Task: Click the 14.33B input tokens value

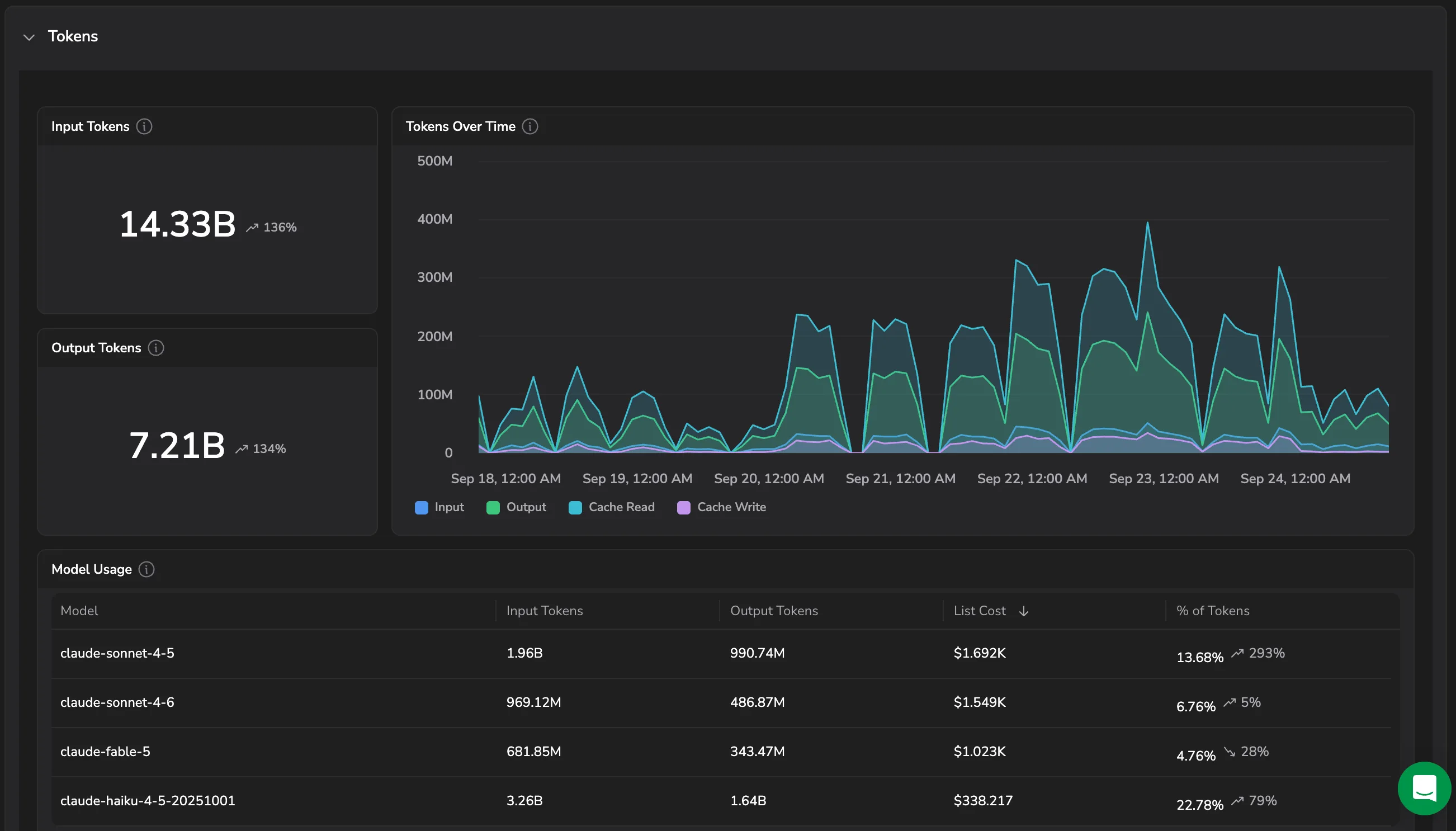Action: pyautogui.click(x=177, y=224)
